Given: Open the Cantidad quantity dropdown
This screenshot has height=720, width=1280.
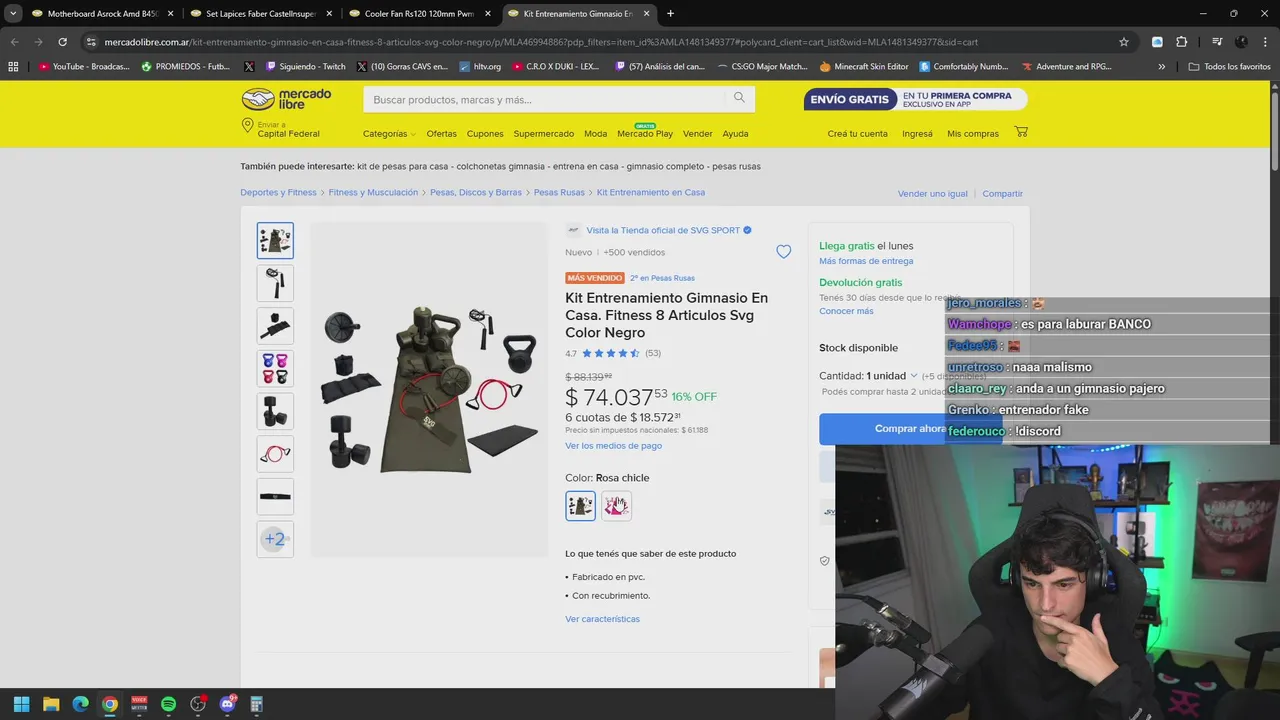Looking at the screenshot, I should point(892,376).
